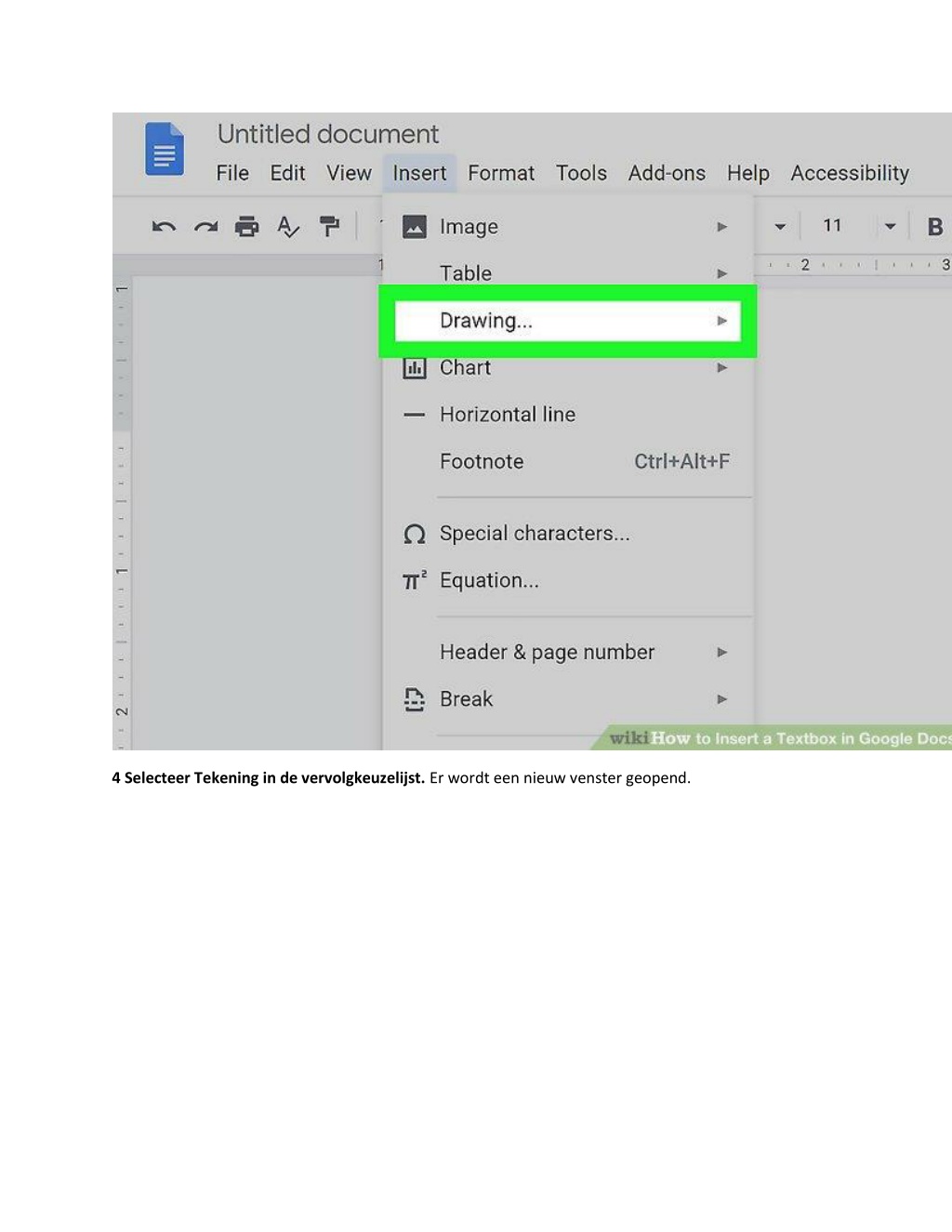Select Header & page number entry
The image size is (952, 1232).
(567, 652)
